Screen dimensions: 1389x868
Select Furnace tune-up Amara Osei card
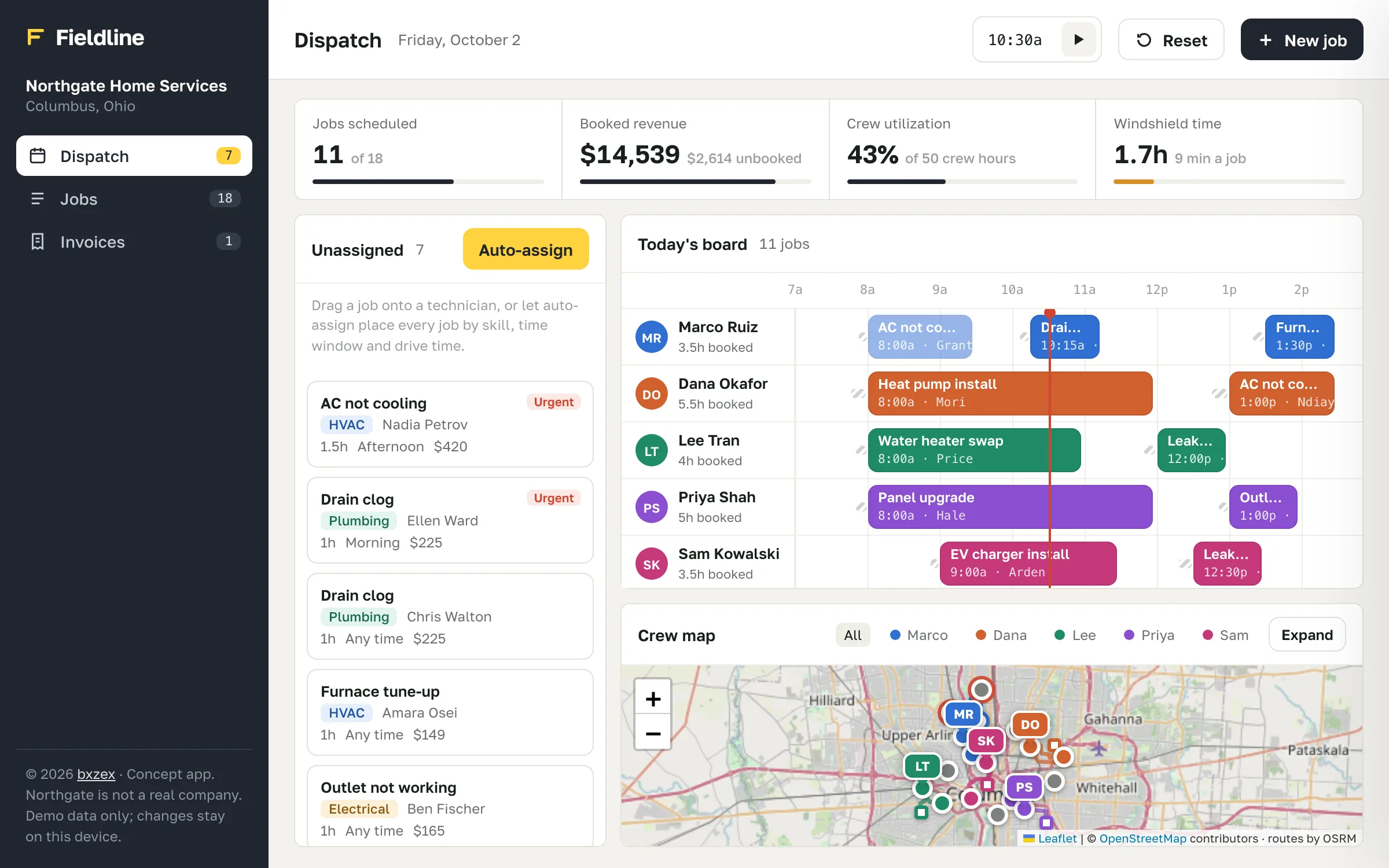[450, 712]
